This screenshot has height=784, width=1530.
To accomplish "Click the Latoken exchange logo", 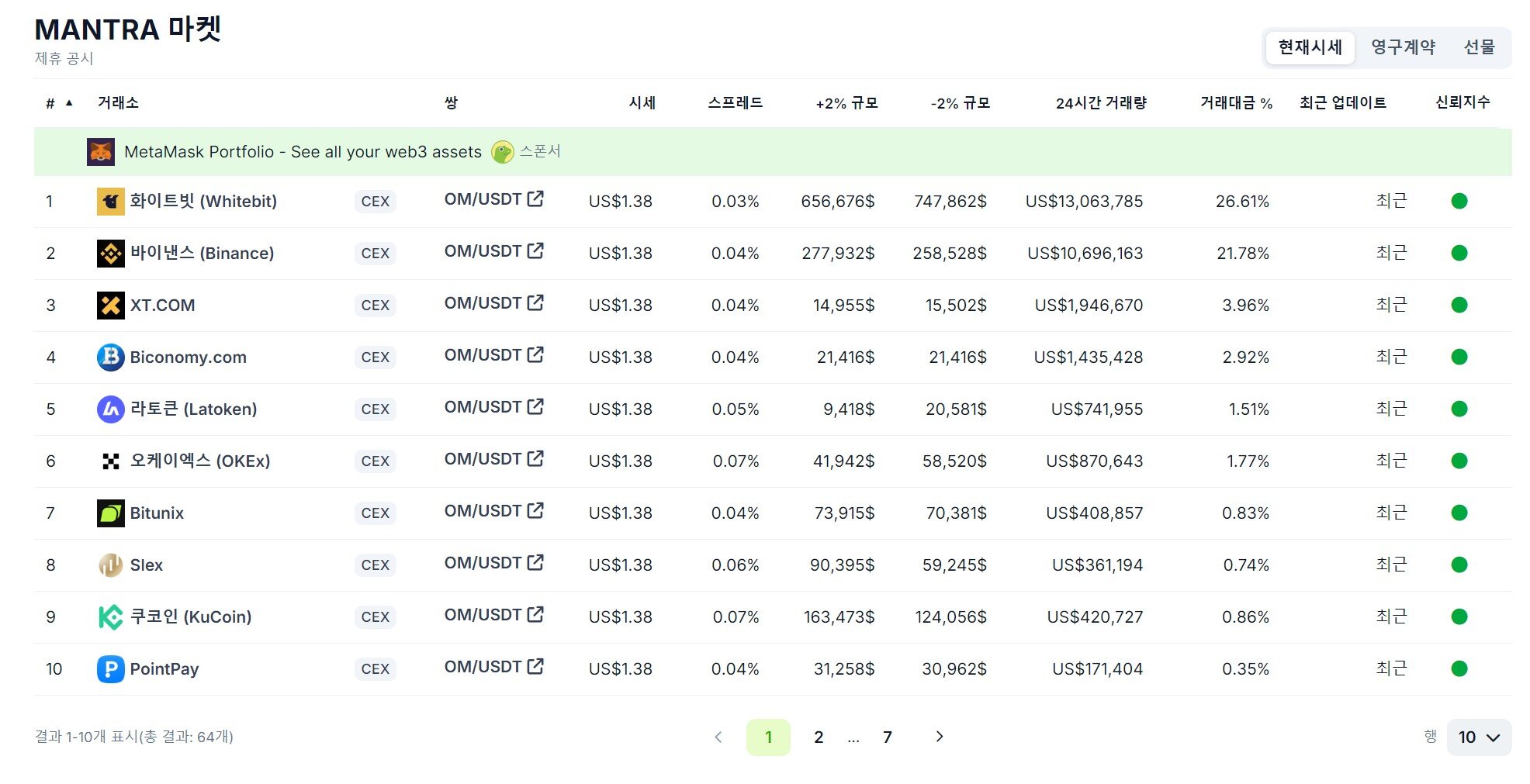I will click(x=110, y=409).
